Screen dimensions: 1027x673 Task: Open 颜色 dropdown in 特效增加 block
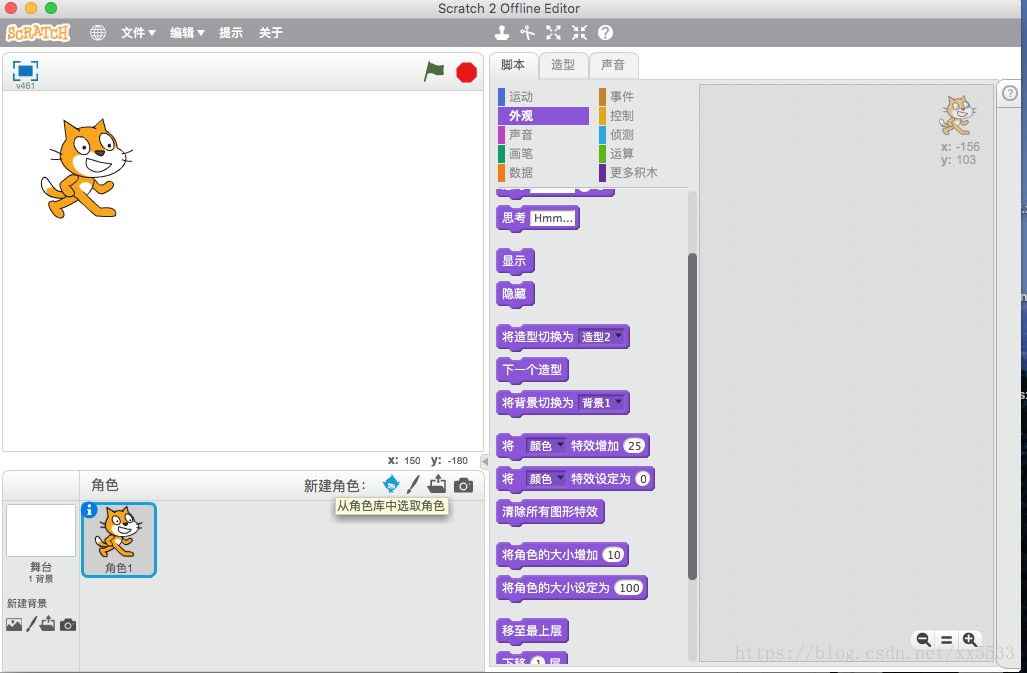tap(546, 446)
